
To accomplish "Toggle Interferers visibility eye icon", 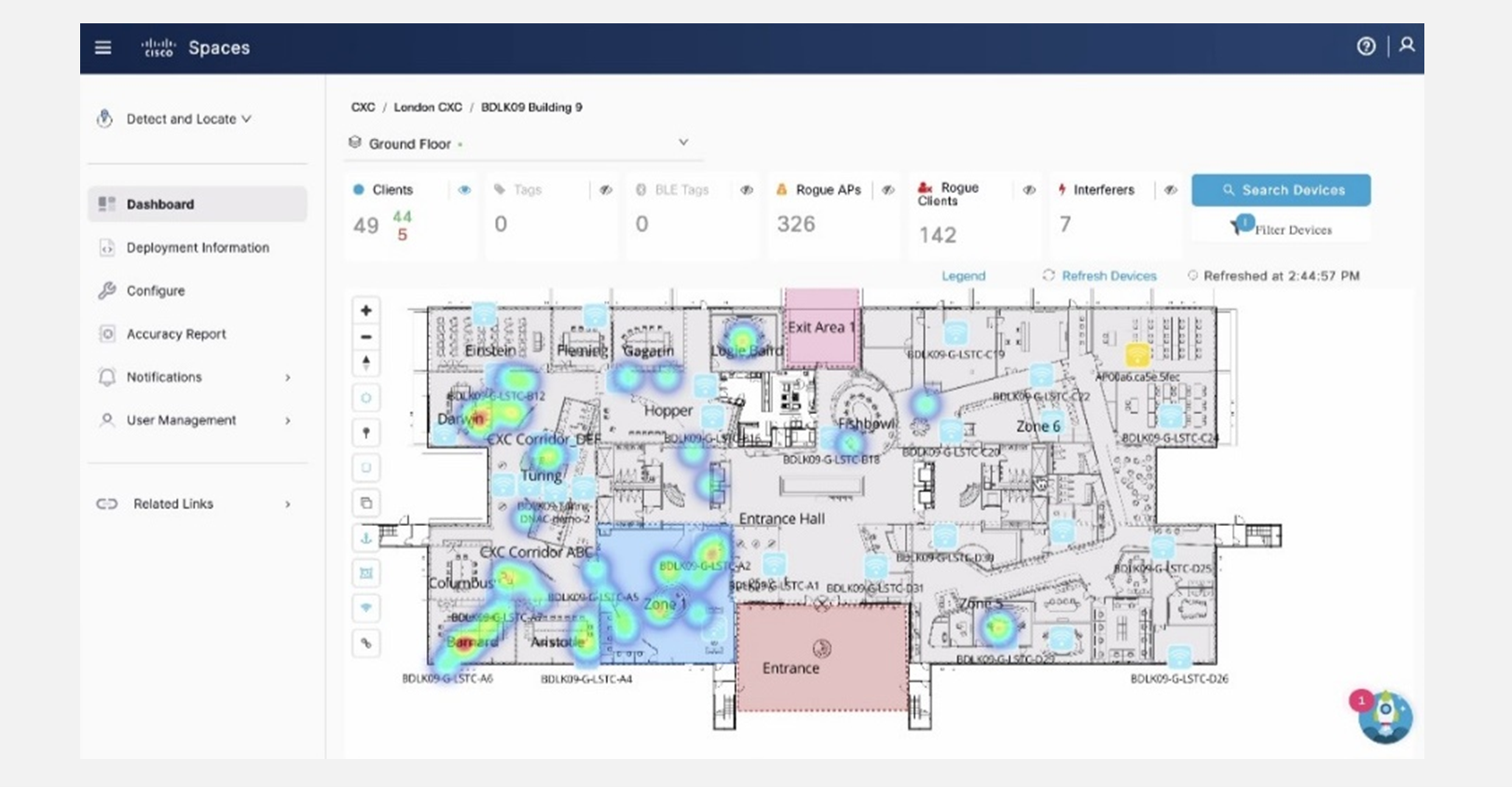I will 1171,190.
